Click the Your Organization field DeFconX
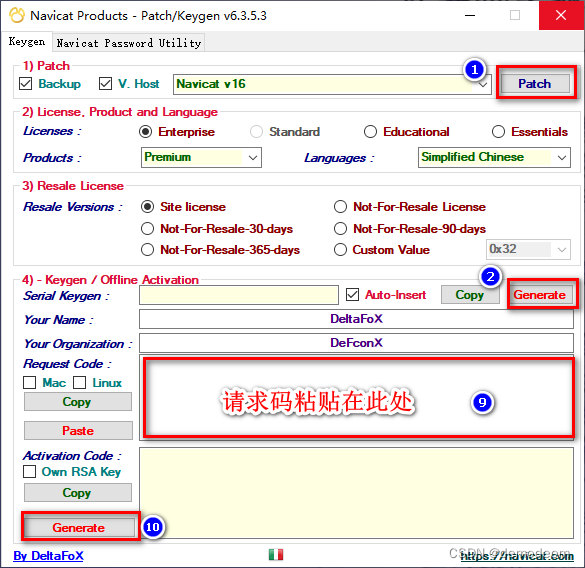Viewport: 585px width, 568px height. click(x=356, y=343)
